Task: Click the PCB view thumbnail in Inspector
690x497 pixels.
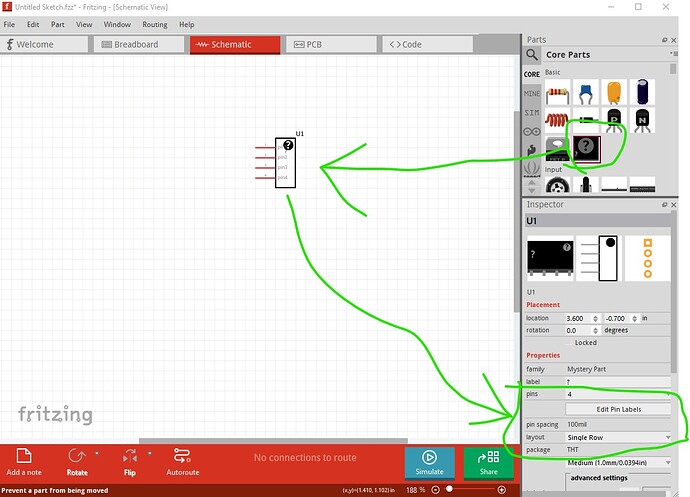Action: (x=647, y=258)
